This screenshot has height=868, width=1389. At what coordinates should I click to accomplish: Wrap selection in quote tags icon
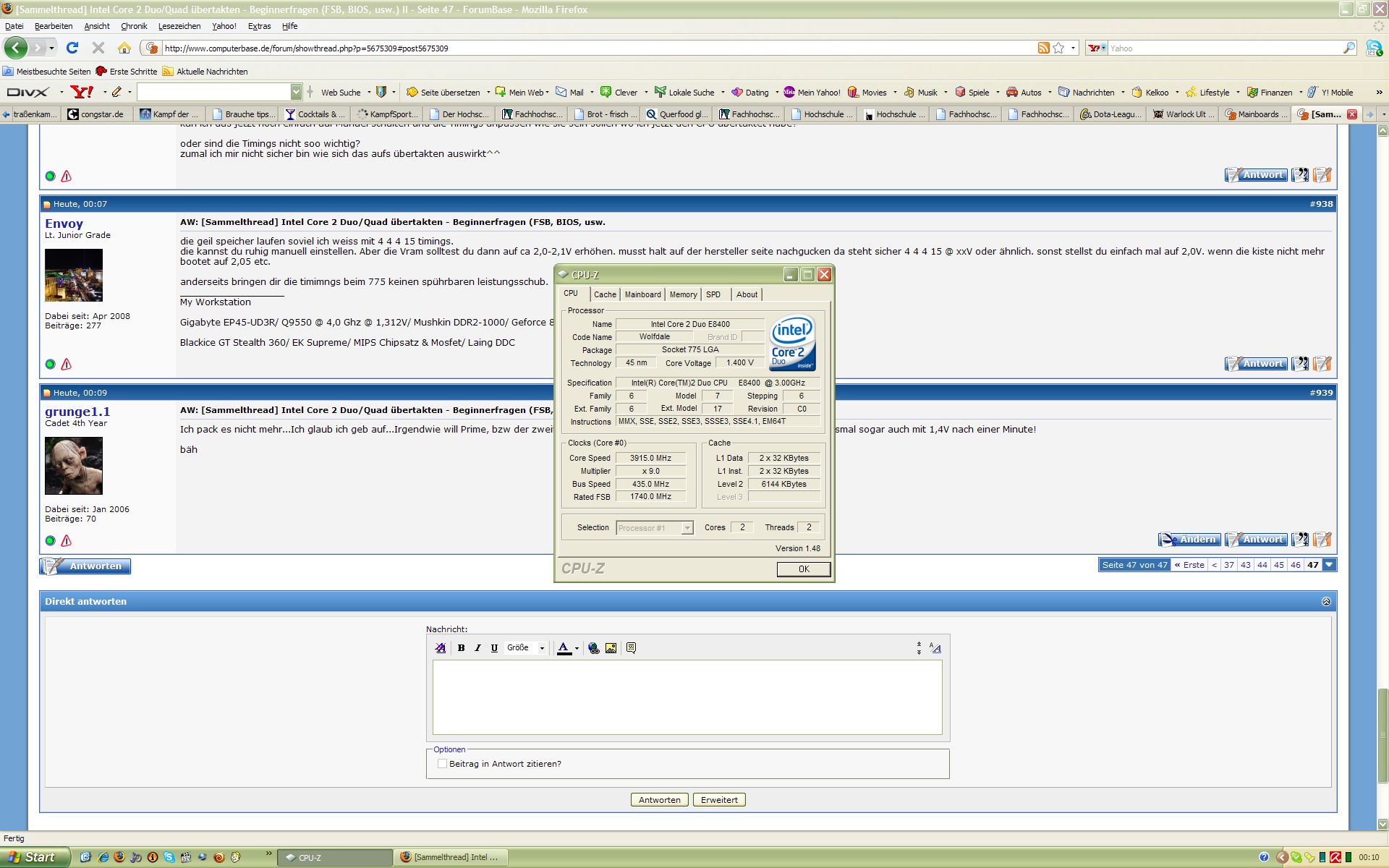tap(631, 648)
